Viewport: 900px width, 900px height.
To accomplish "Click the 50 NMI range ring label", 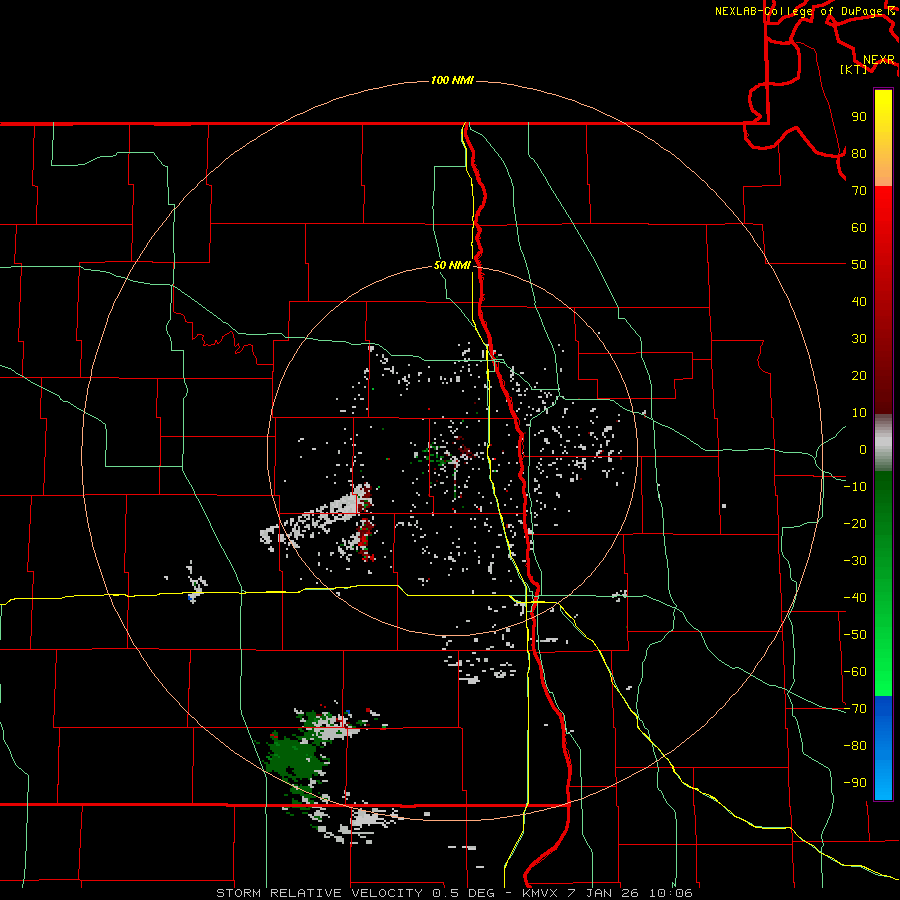I will click(452, 265).
